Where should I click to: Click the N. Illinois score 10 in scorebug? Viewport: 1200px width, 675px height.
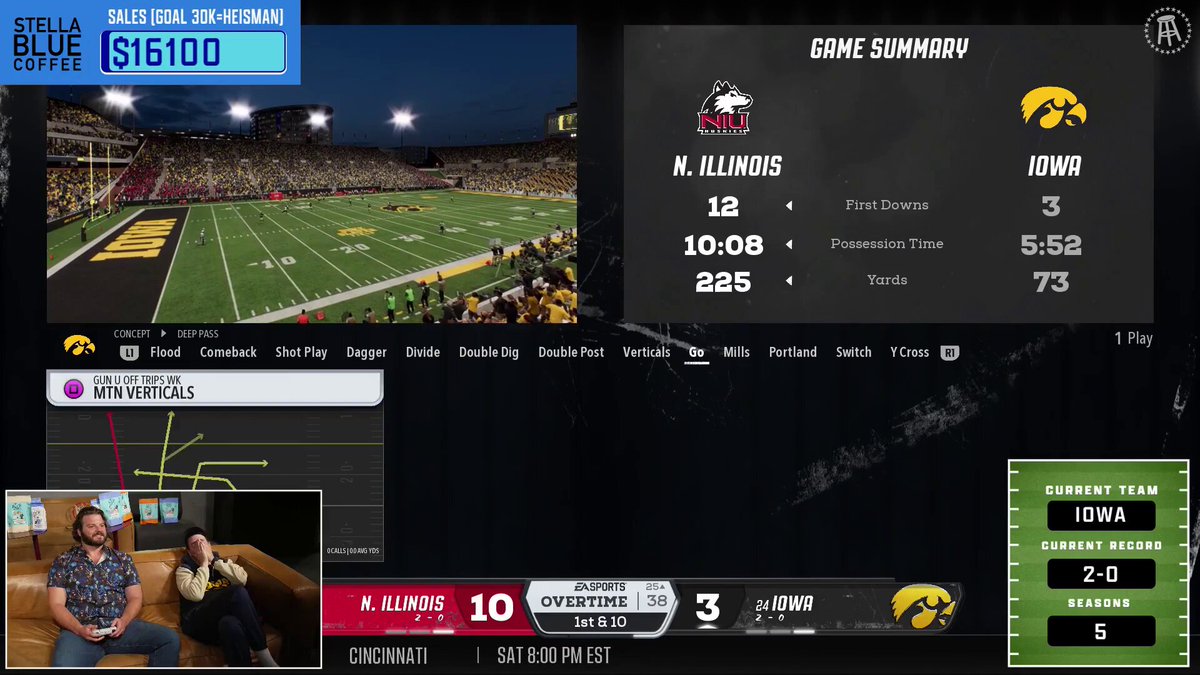click(490, 607)
